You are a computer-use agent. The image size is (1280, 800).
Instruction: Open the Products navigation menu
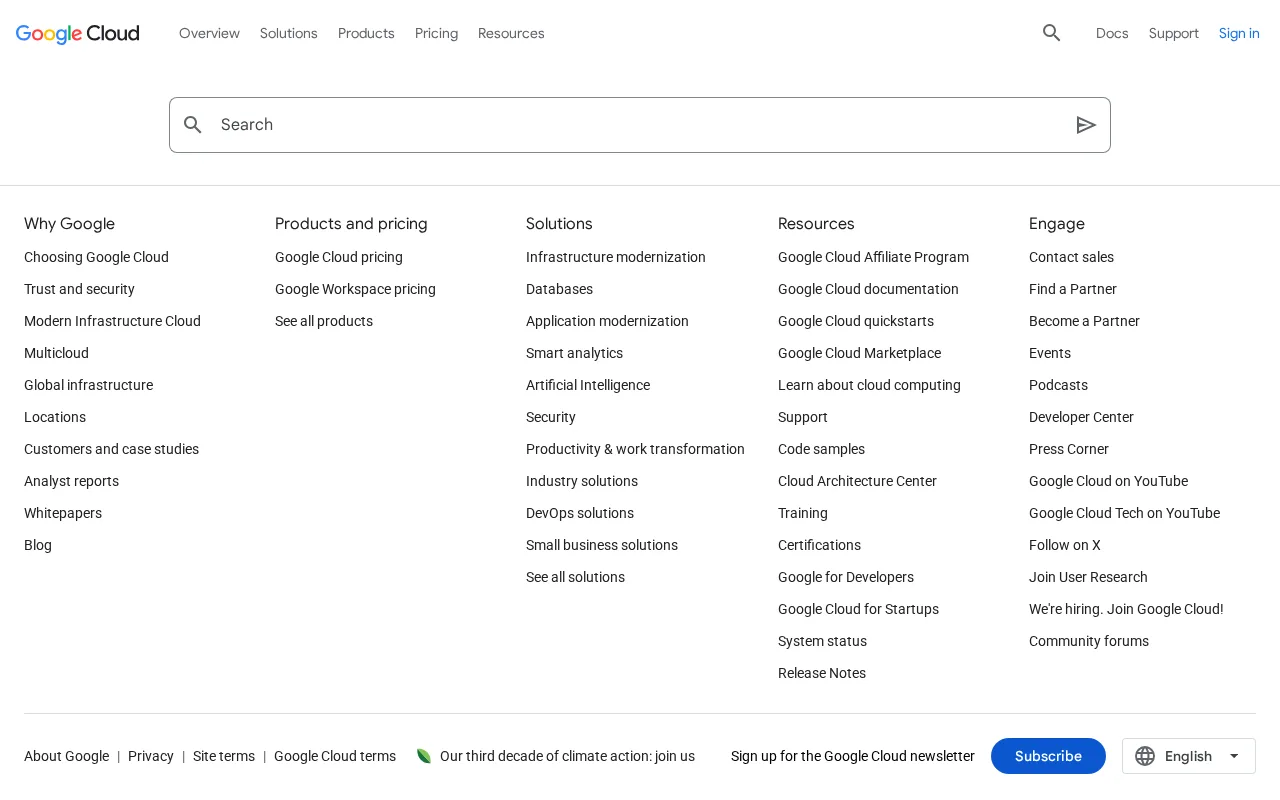(366, 33)
